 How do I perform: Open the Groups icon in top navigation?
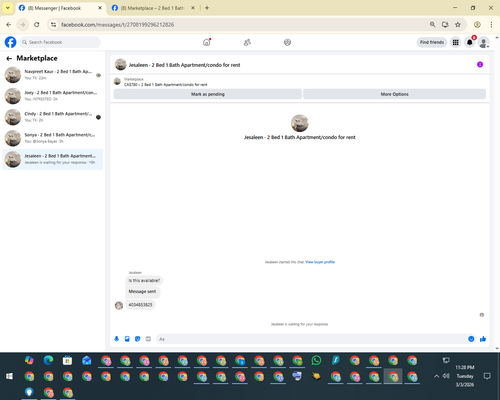(287, 42)
